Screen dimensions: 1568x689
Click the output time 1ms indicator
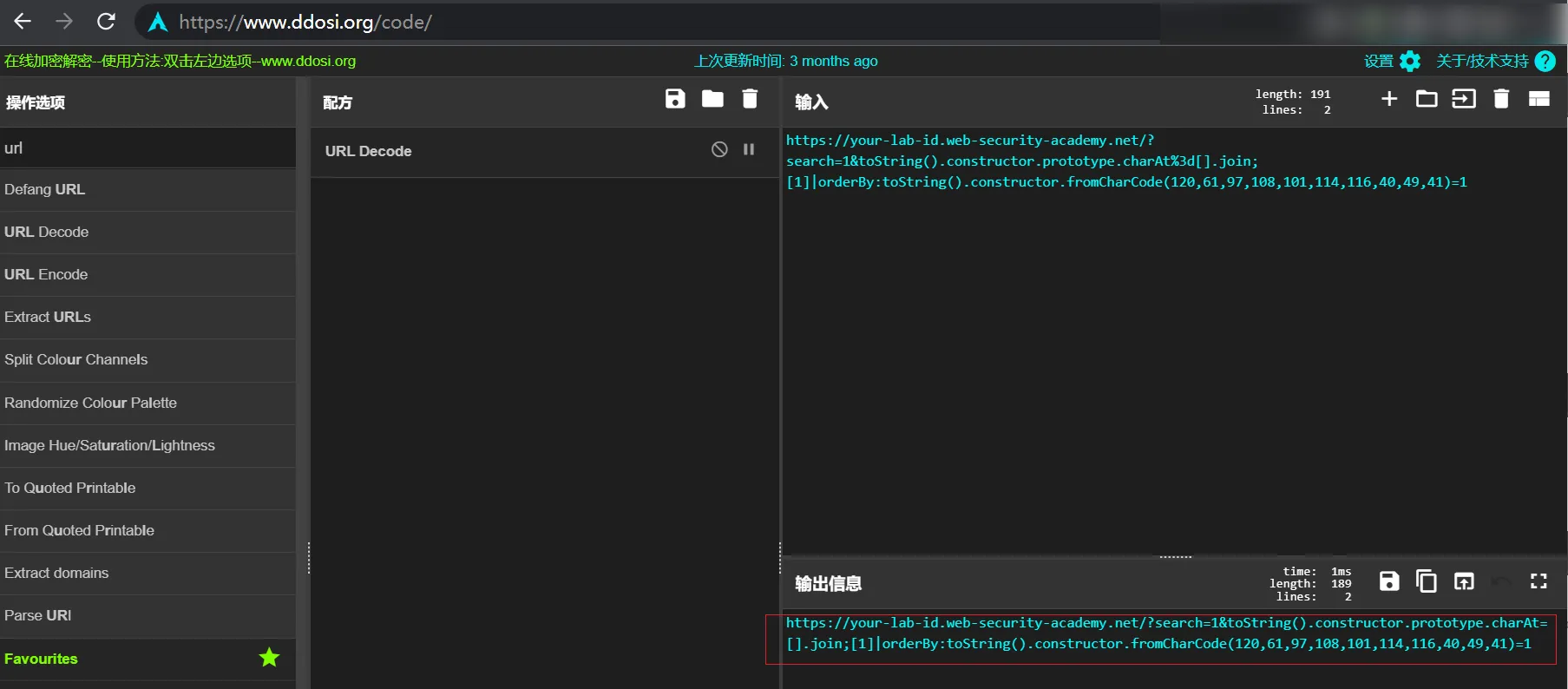[1317, 571]
